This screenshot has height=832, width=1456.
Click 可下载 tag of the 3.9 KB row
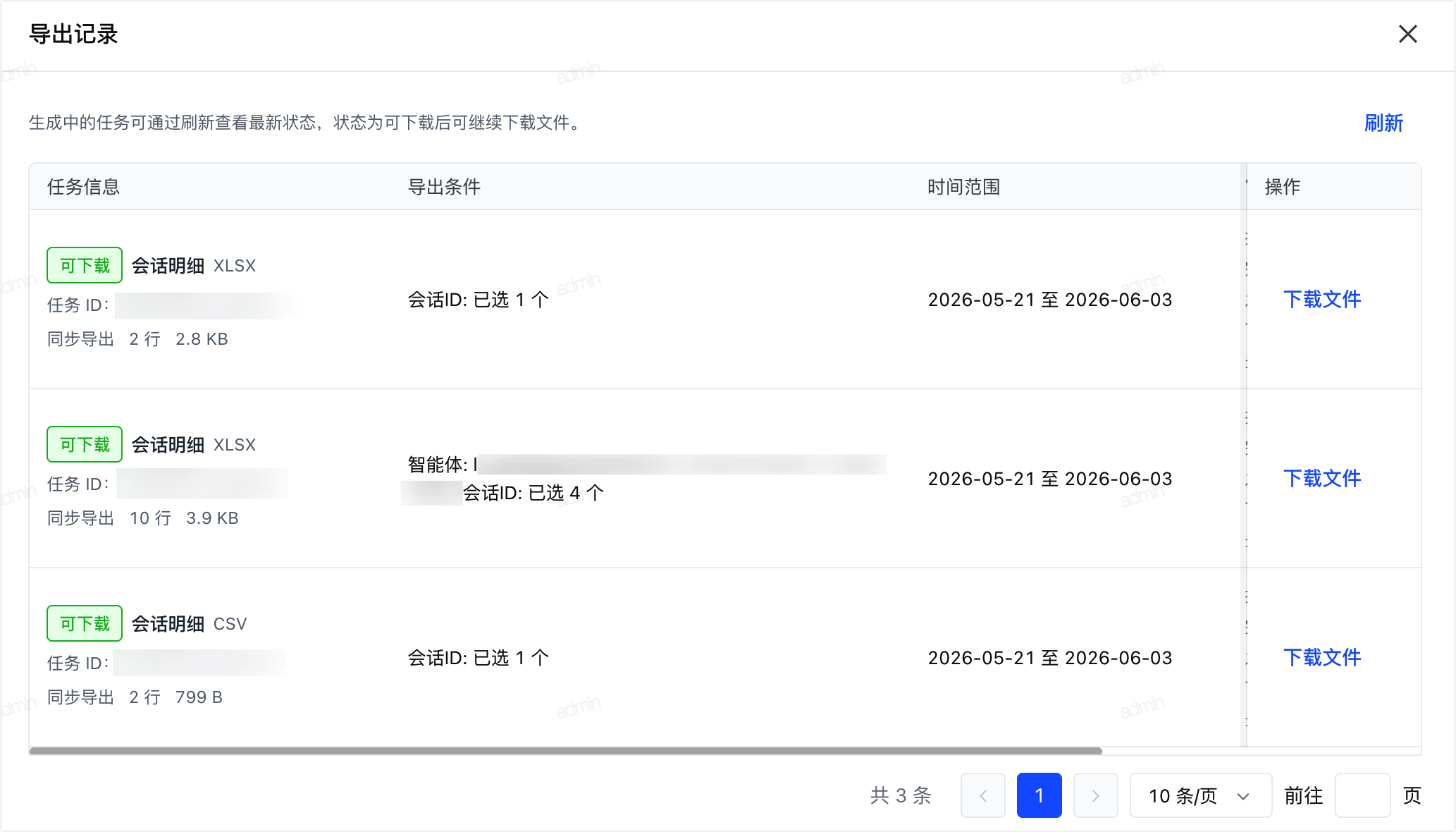[85, 444]
